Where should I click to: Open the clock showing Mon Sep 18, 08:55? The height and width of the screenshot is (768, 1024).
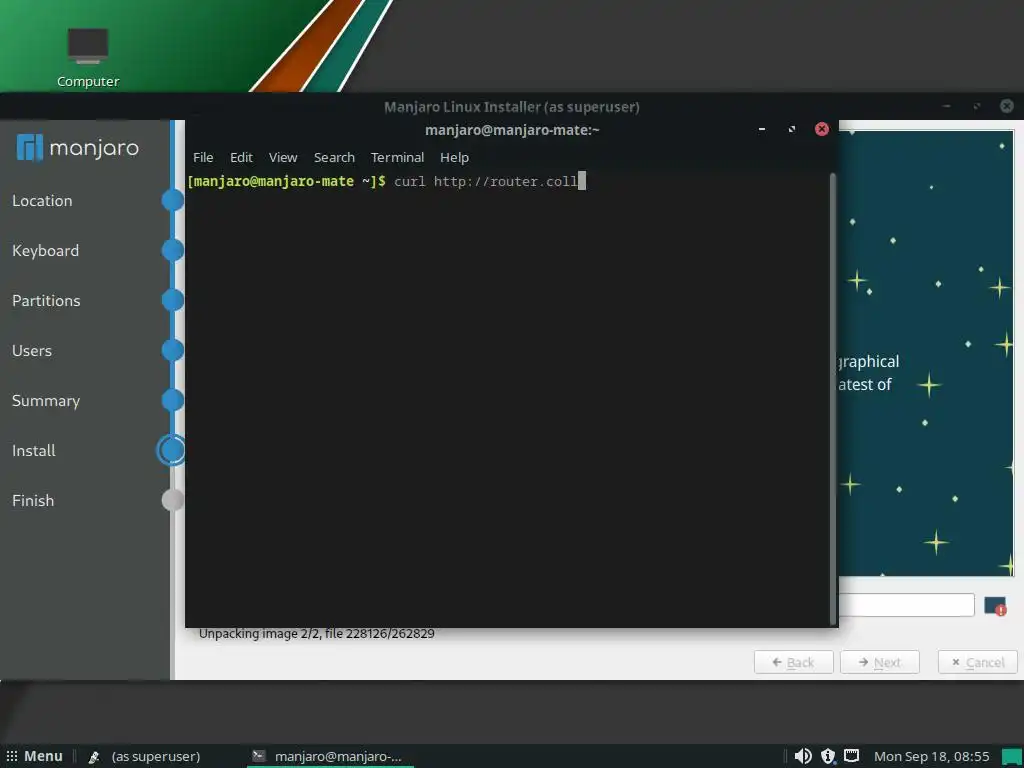(932, 756)
